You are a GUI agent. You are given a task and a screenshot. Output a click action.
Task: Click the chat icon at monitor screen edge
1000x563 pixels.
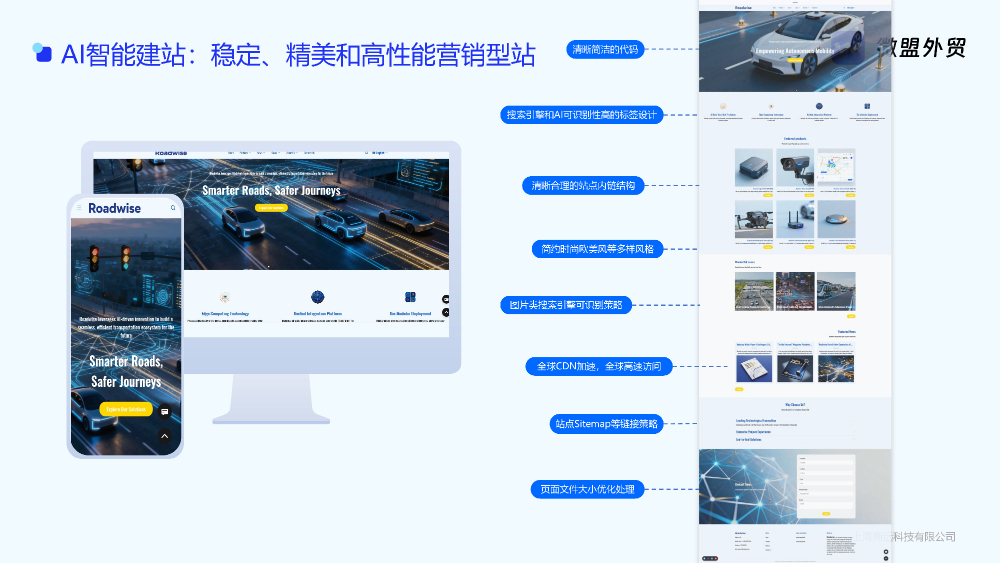[x=446, y=299]
